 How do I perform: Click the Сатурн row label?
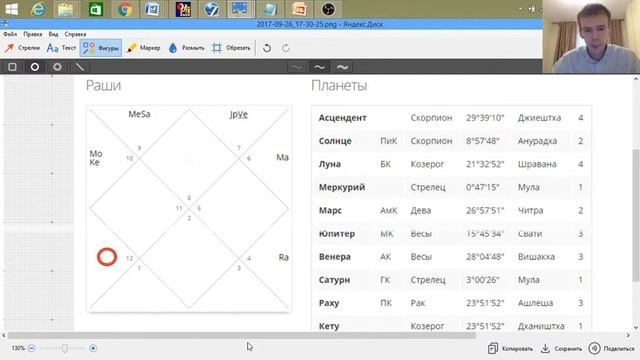(x=334, y=280)
